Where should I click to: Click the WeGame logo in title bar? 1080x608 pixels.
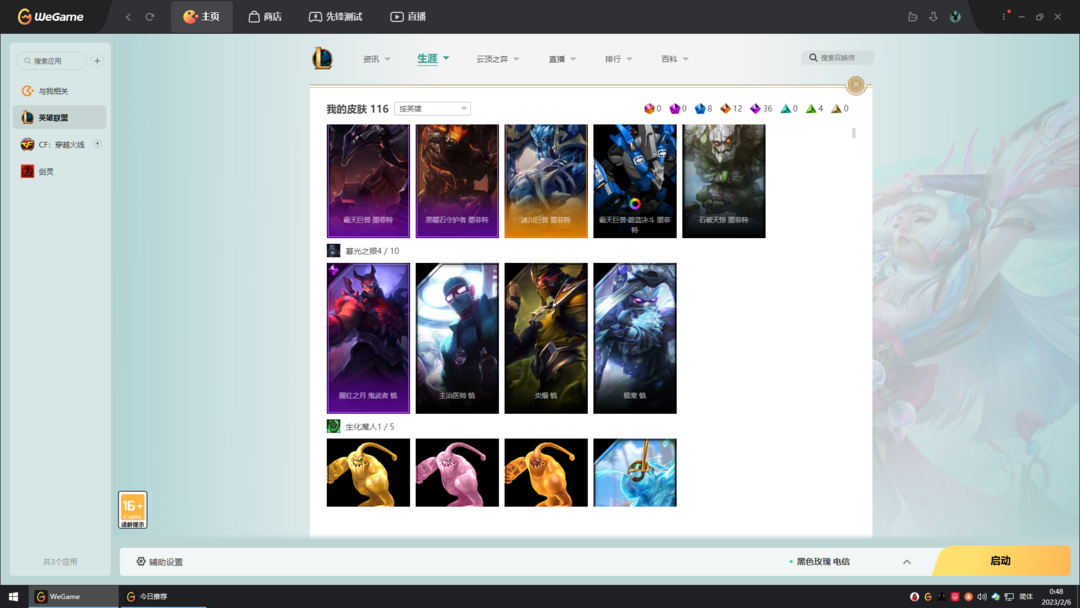[x=50, y=17]
